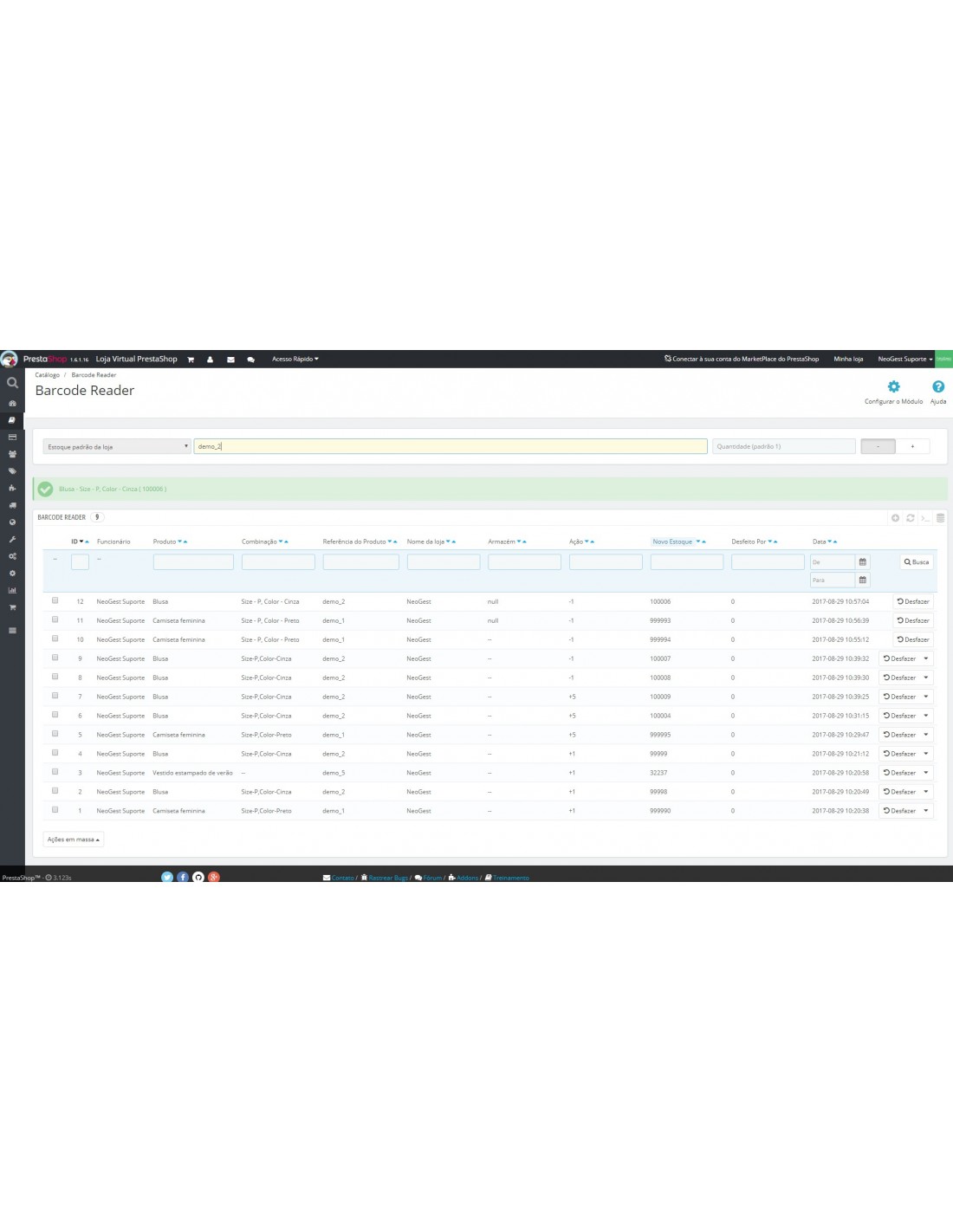The height and width of the screenshot is (1232, 953).
Task: Open the Estoque padrão da loja dropdown
Action: [117, 447]
